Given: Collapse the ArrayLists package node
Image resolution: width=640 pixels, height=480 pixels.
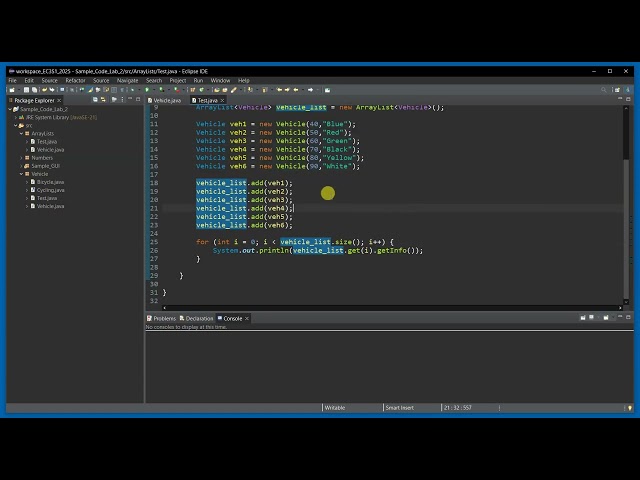Looking at the screenshot, I should [21, 133].
